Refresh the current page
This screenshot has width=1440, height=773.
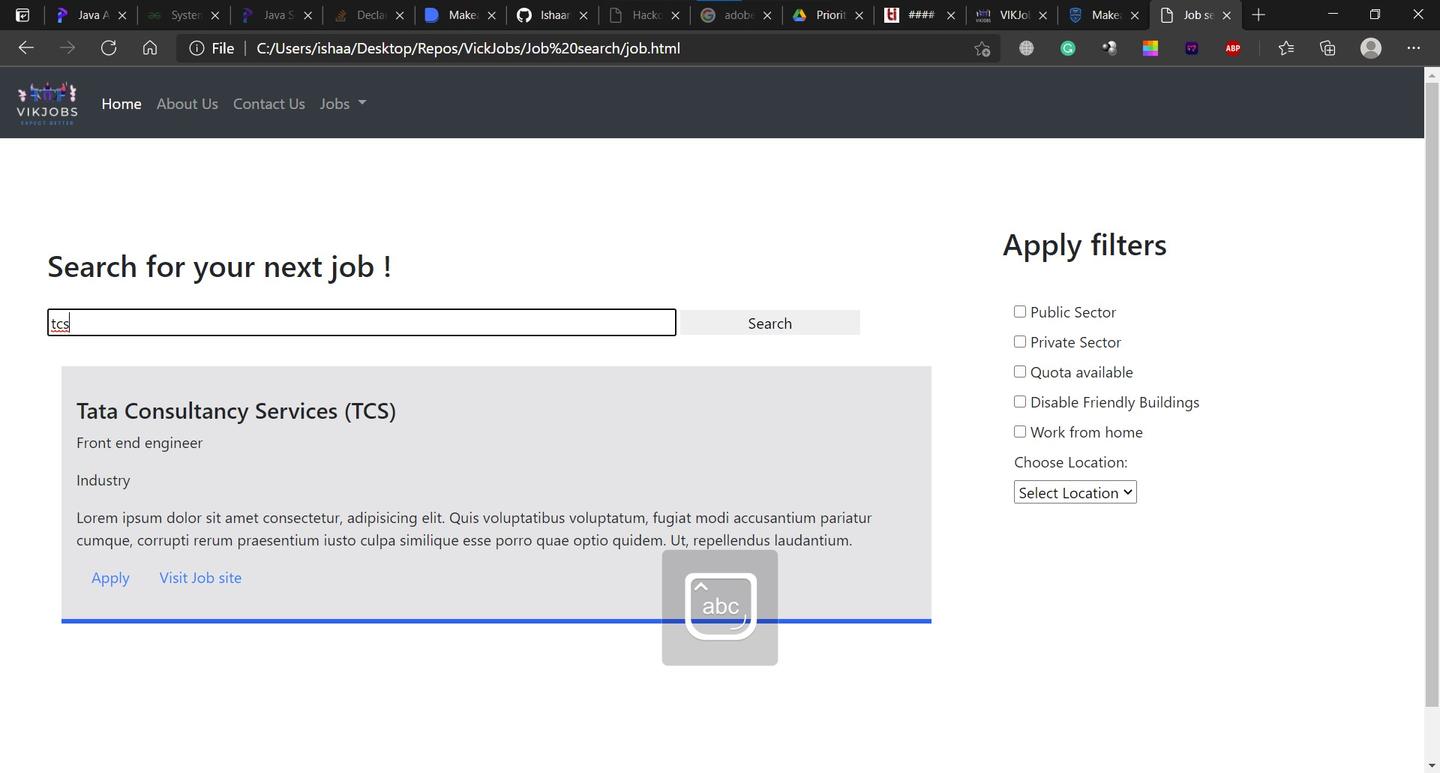[108, 48]
